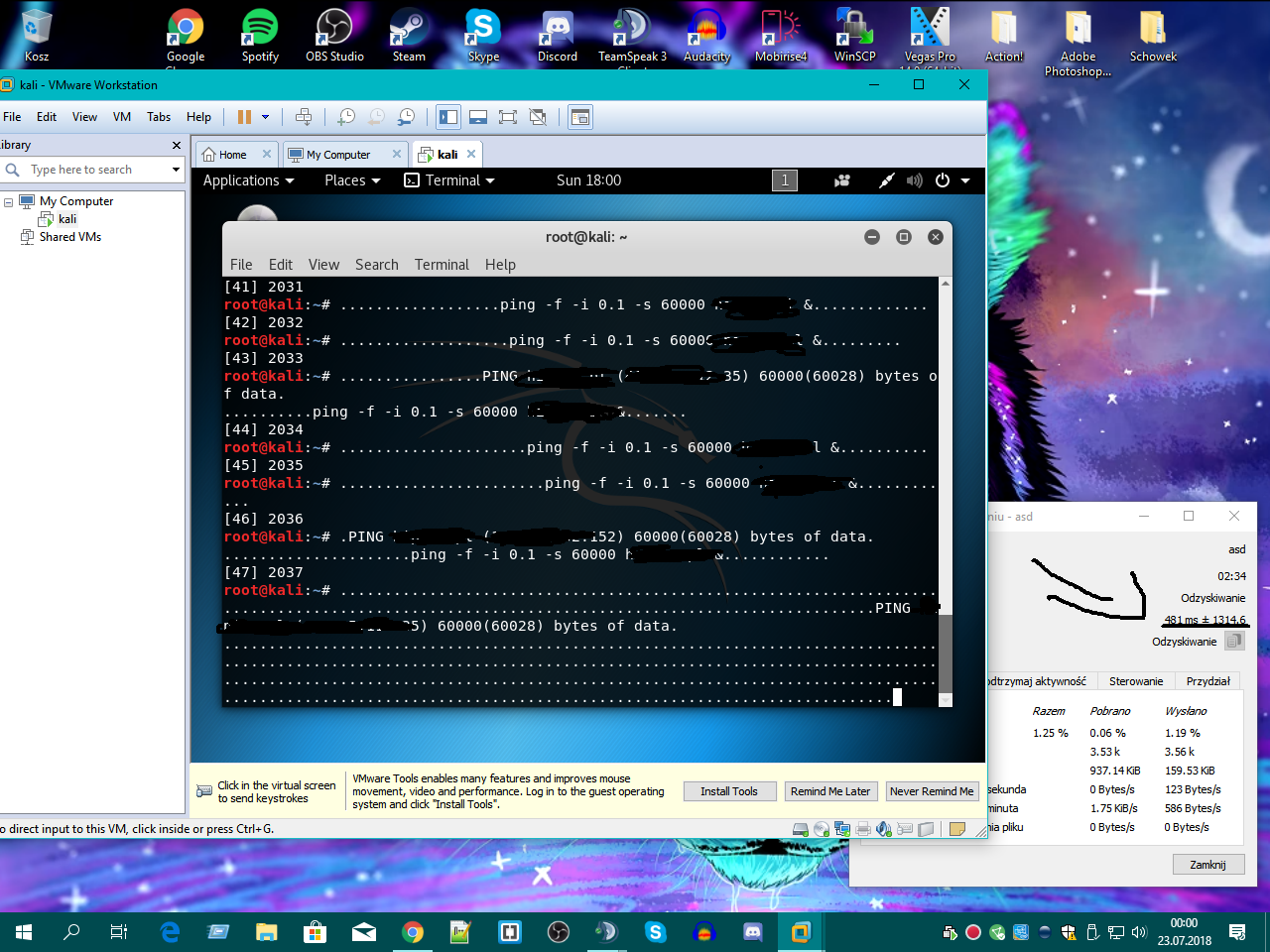Screen dimensions: 1270x952
Task: Suspend the VM with the pause icon
Action: click(244, 117)
